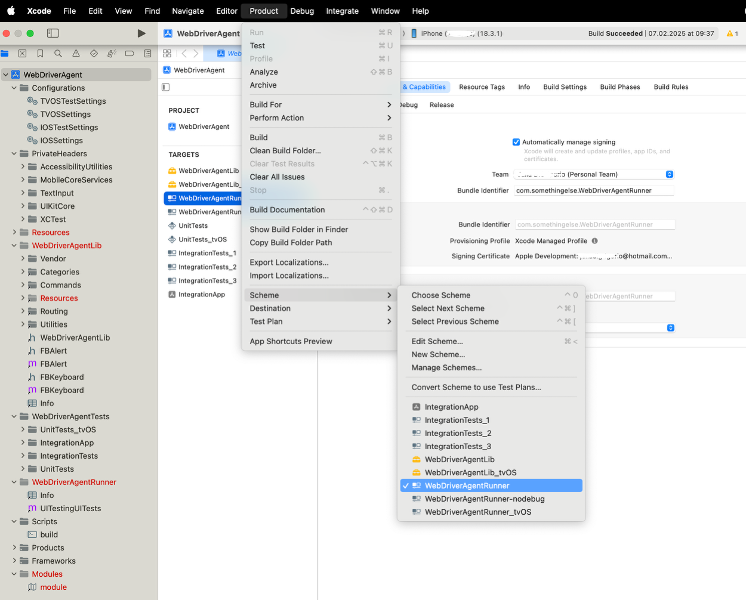
Task: Switch to Build Settings tab
Action: 565,87
